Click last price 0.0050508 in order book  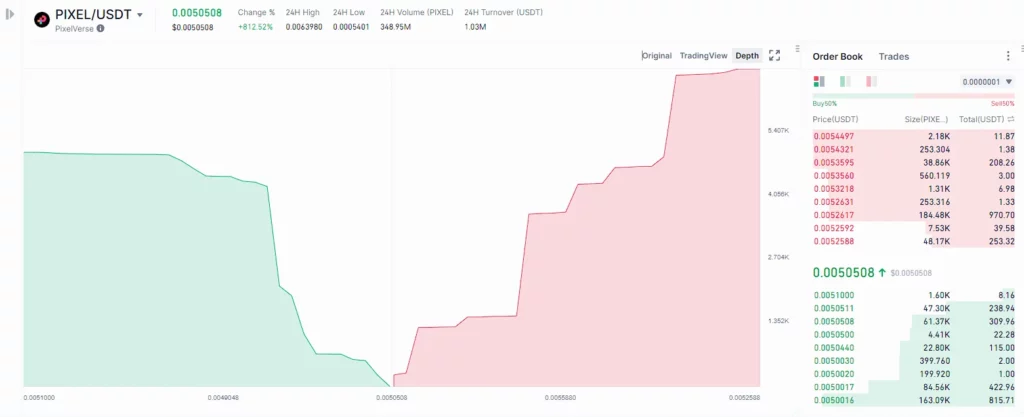(843, 272)
